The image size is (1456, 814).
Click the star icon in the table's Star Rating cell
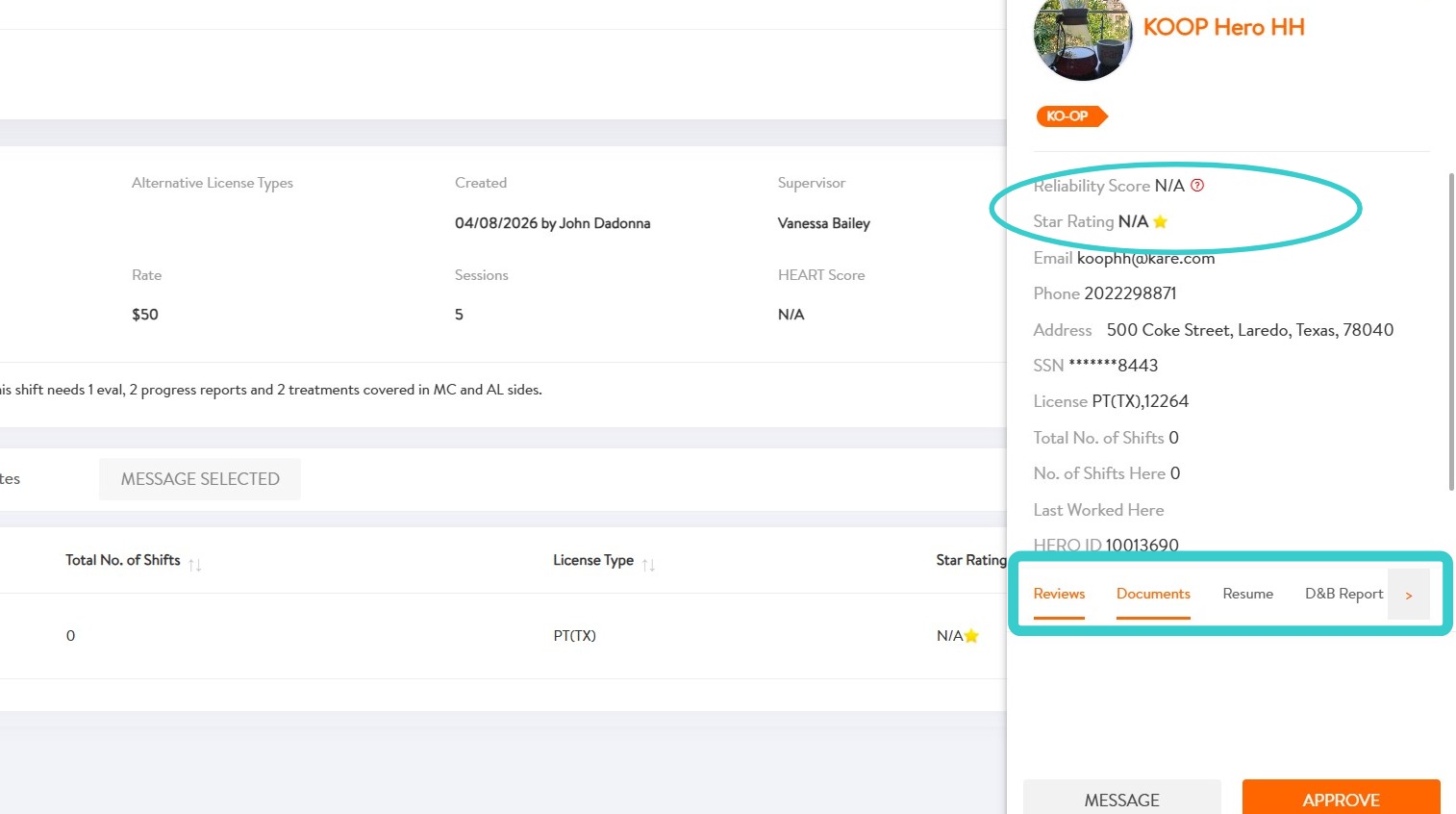coord(971,636)
